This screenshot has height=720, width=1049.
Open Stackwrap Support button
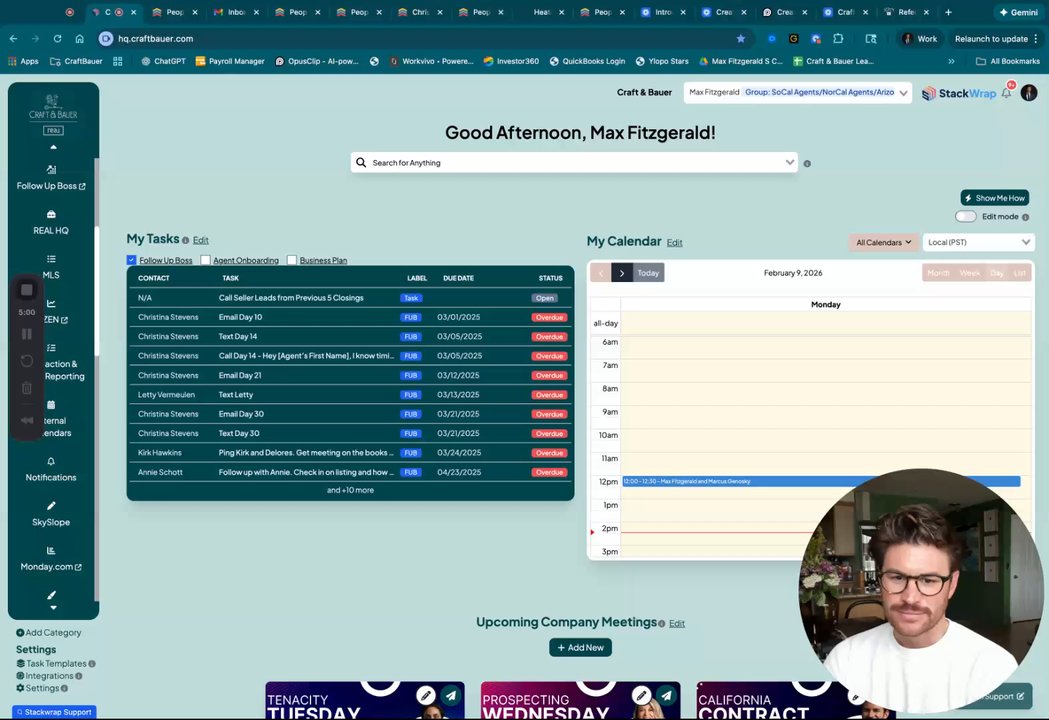(54, 712)
